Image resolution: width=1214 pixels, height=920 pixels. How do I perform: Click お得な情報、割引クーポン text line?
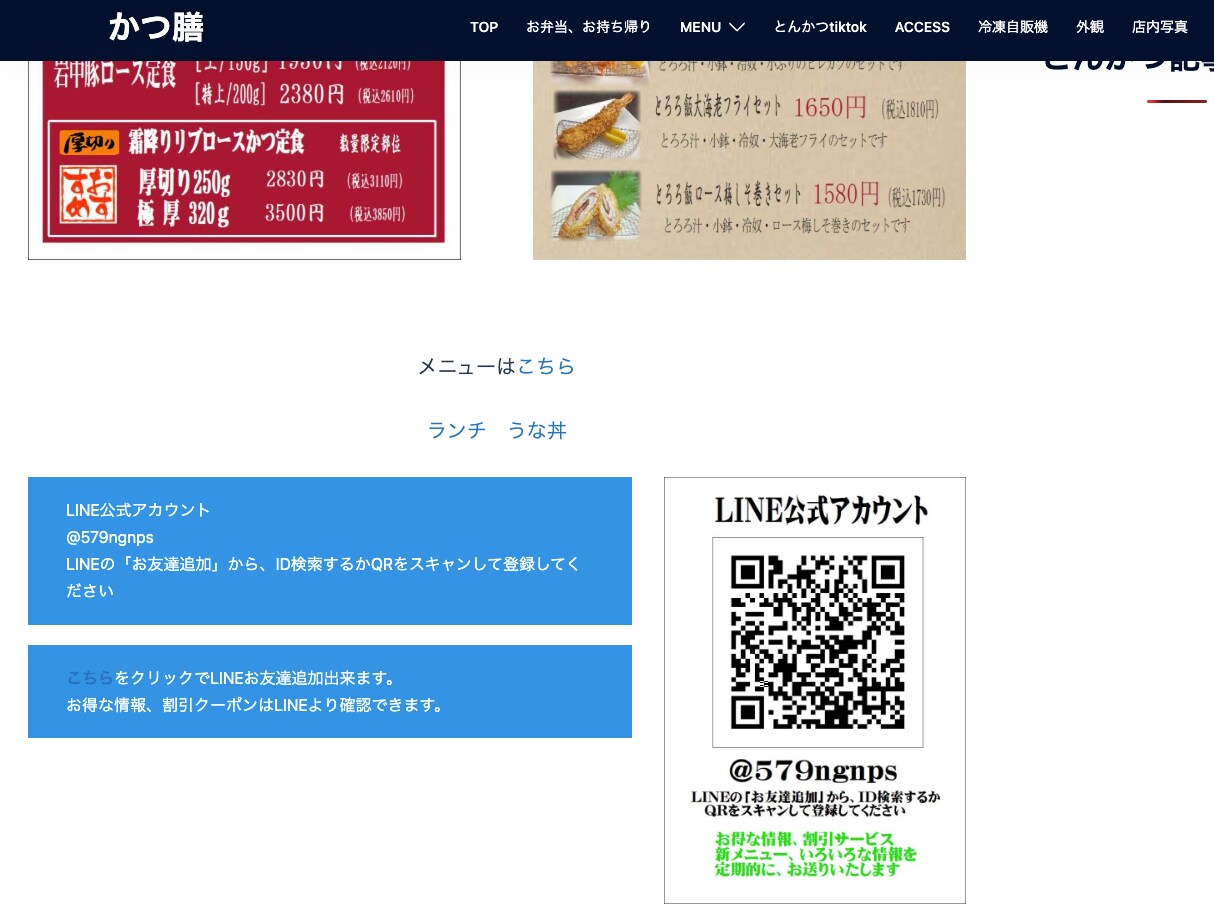pos(256,705)
